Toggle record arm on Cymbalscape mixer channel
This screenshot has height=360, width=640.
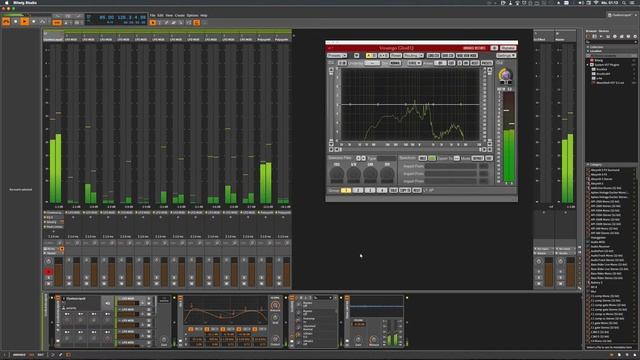(48, 272)
